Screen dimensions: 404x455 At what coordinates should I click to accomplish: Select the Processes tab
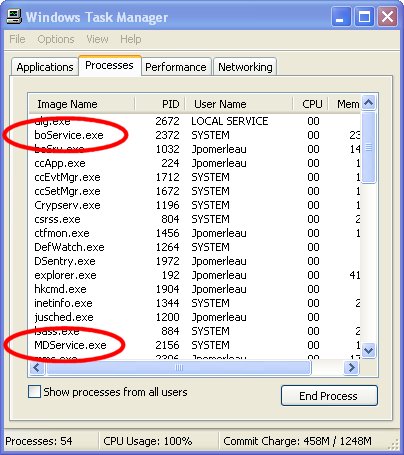click(x=109, y=65)
